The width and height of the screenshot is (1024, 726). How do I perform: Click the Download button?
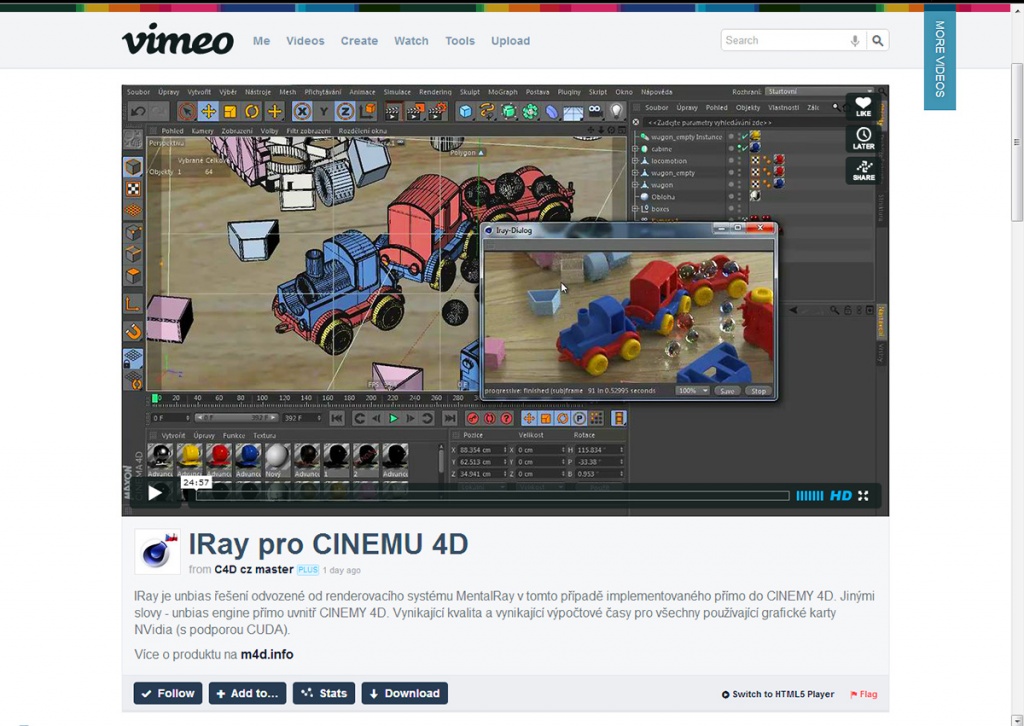point(405,693)
